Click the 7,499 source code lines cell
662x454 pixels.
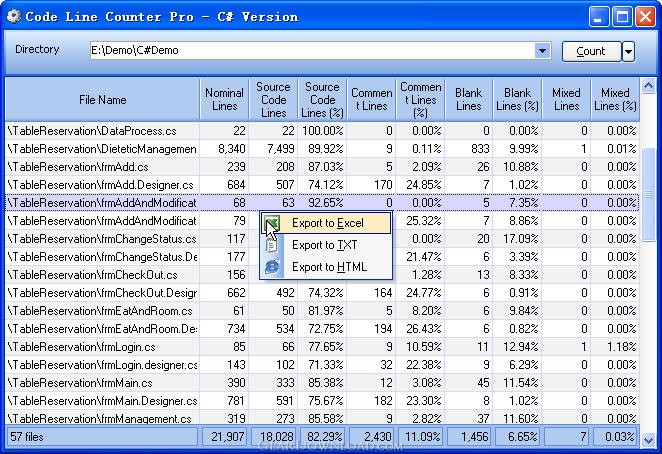[x=273, y=149]
